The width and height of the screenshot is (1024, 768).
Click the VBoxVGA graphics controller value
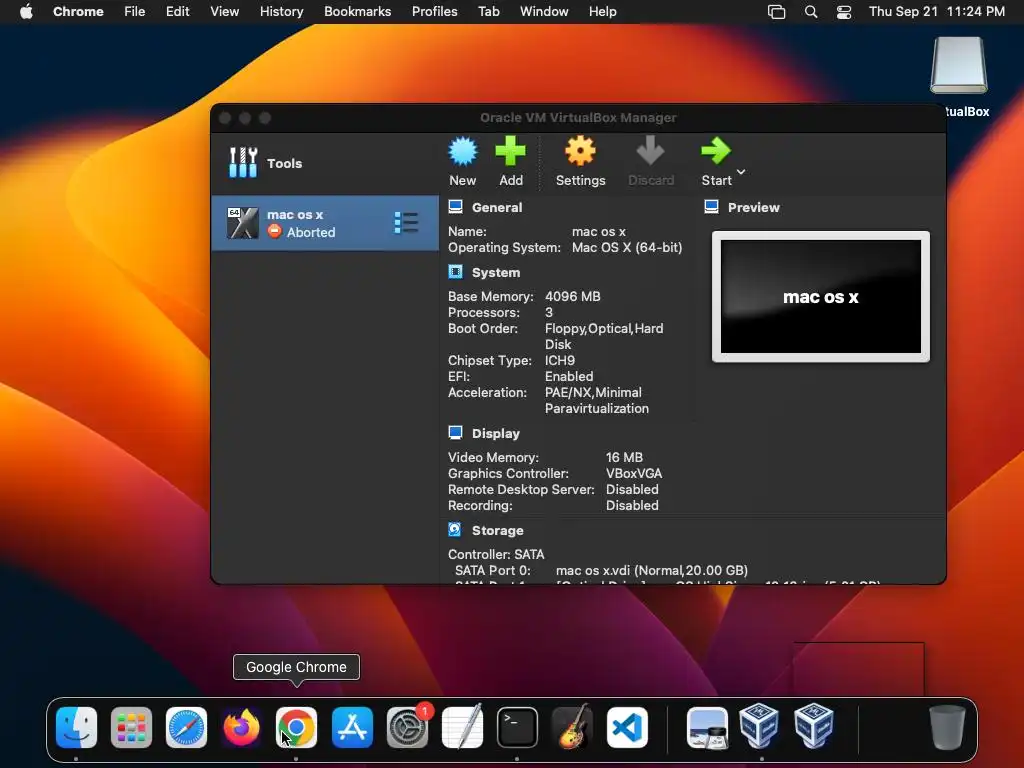coord(633,473)
